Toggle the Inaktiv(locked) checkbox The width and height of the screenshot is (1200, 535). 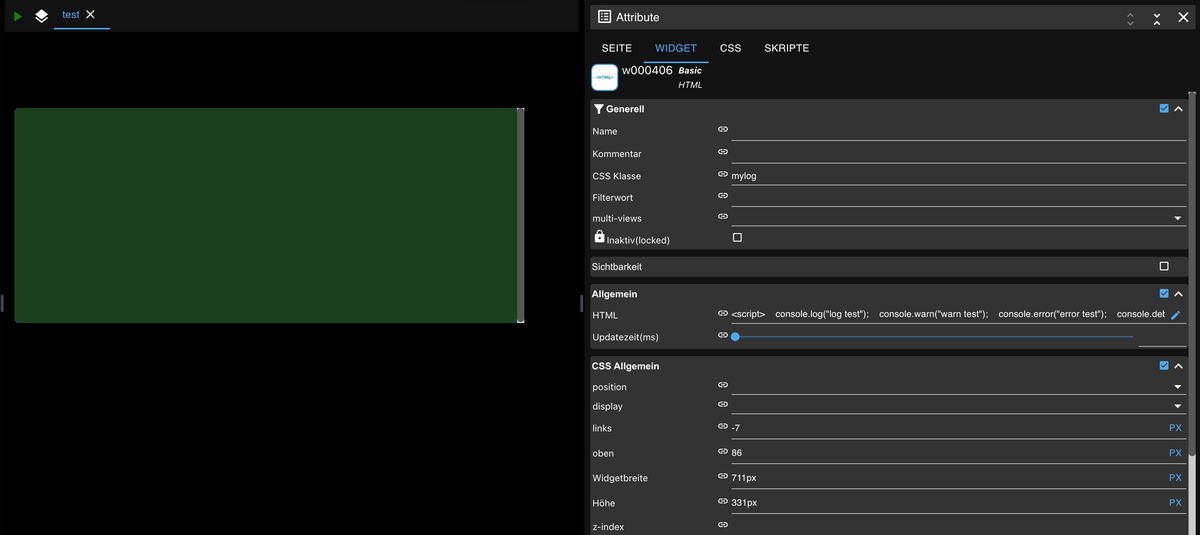click(x=737, y=238)
